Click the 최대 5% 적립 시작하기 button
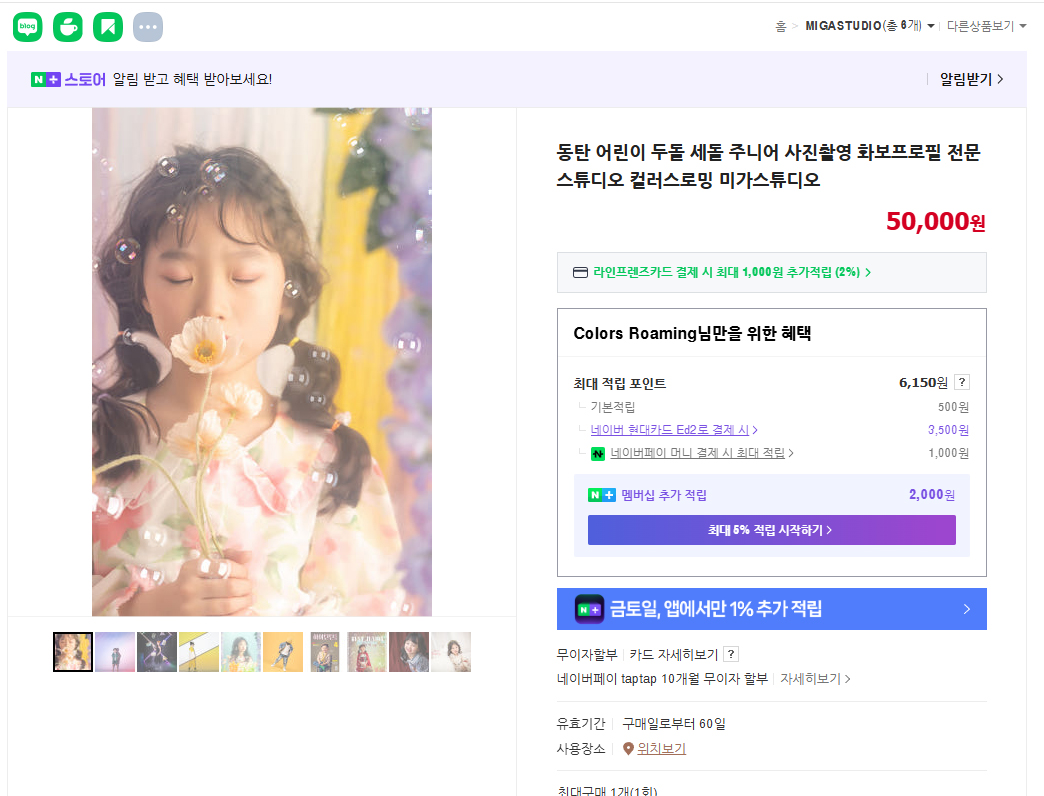 pyautogui.click(x=771, y=530)
